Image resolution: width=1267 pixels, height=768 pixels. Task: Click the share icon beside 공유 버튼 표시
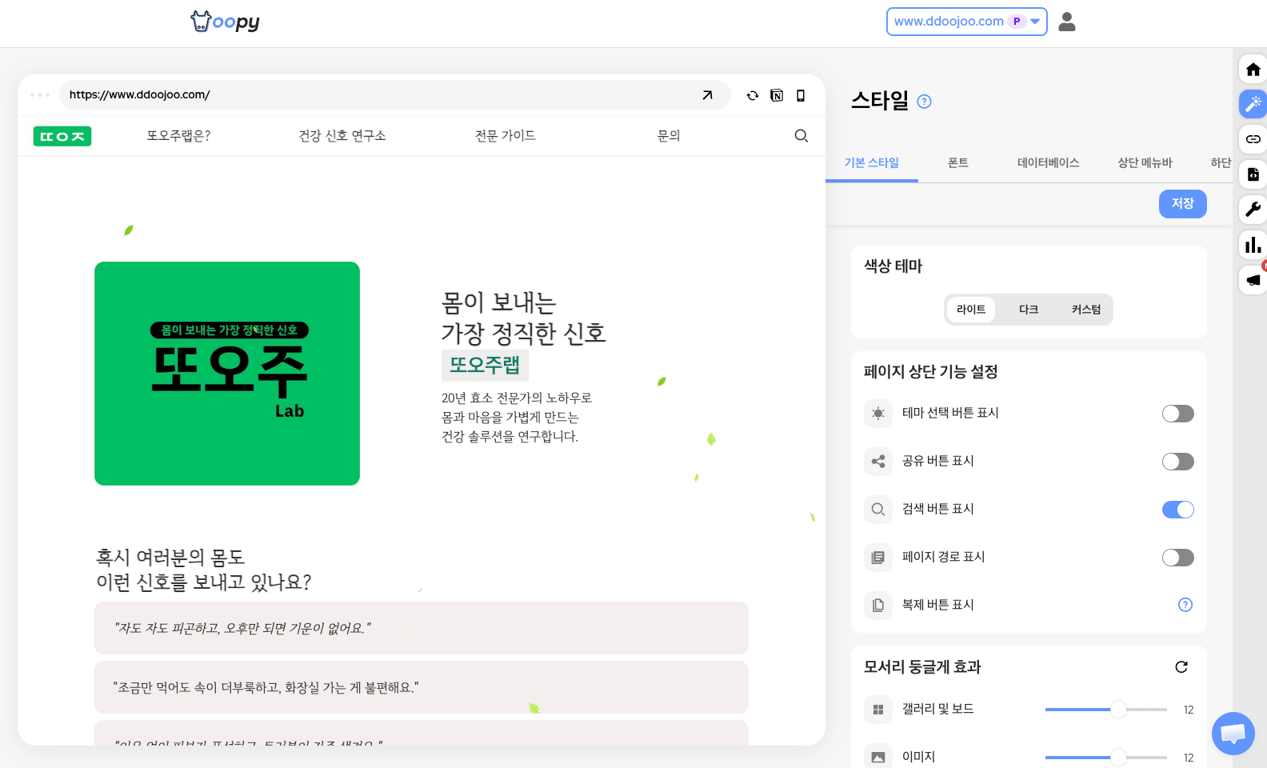[x=878, y=461]
